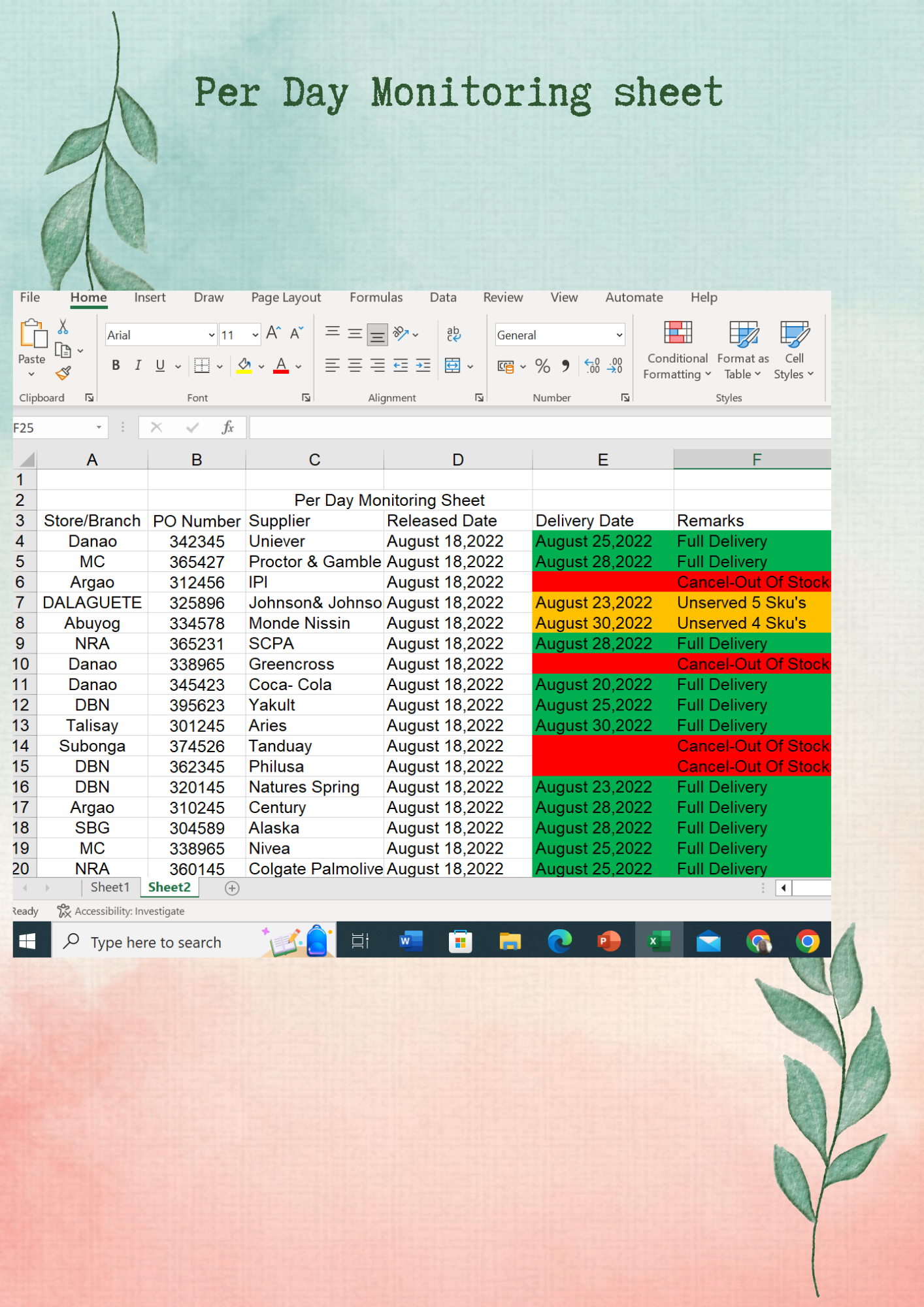Toggle Center alignment for cell text

[355, 366]
